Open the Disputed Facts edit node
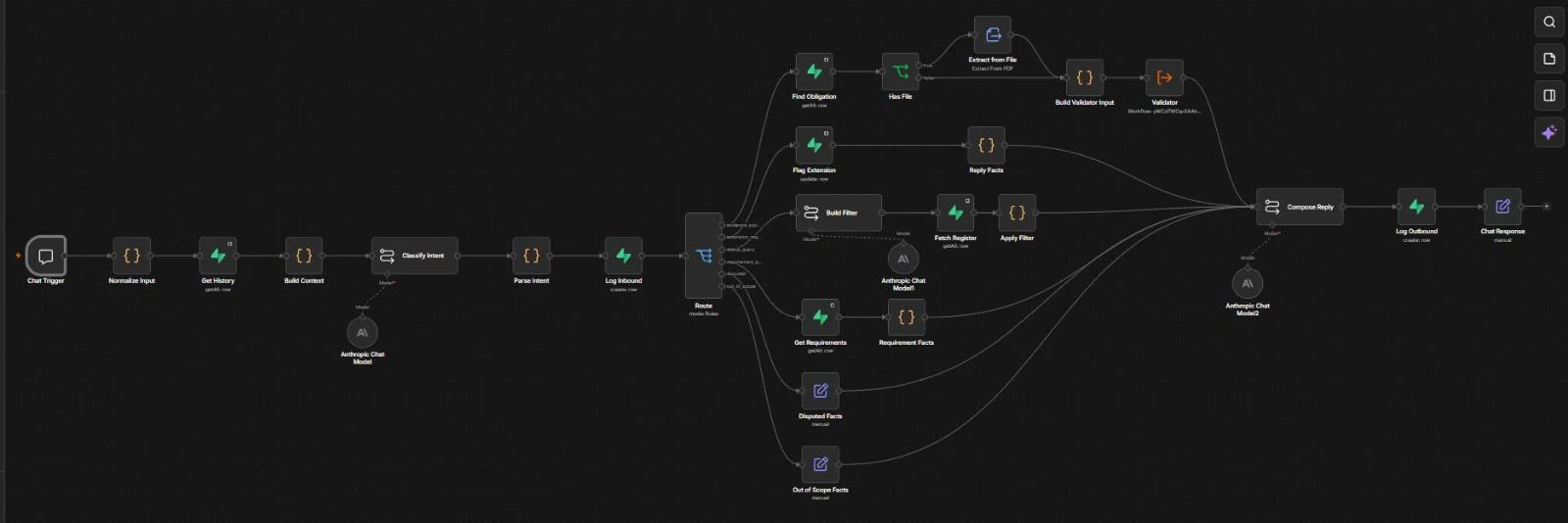This screenshot has width=1568, height=523. click(820, 391)
